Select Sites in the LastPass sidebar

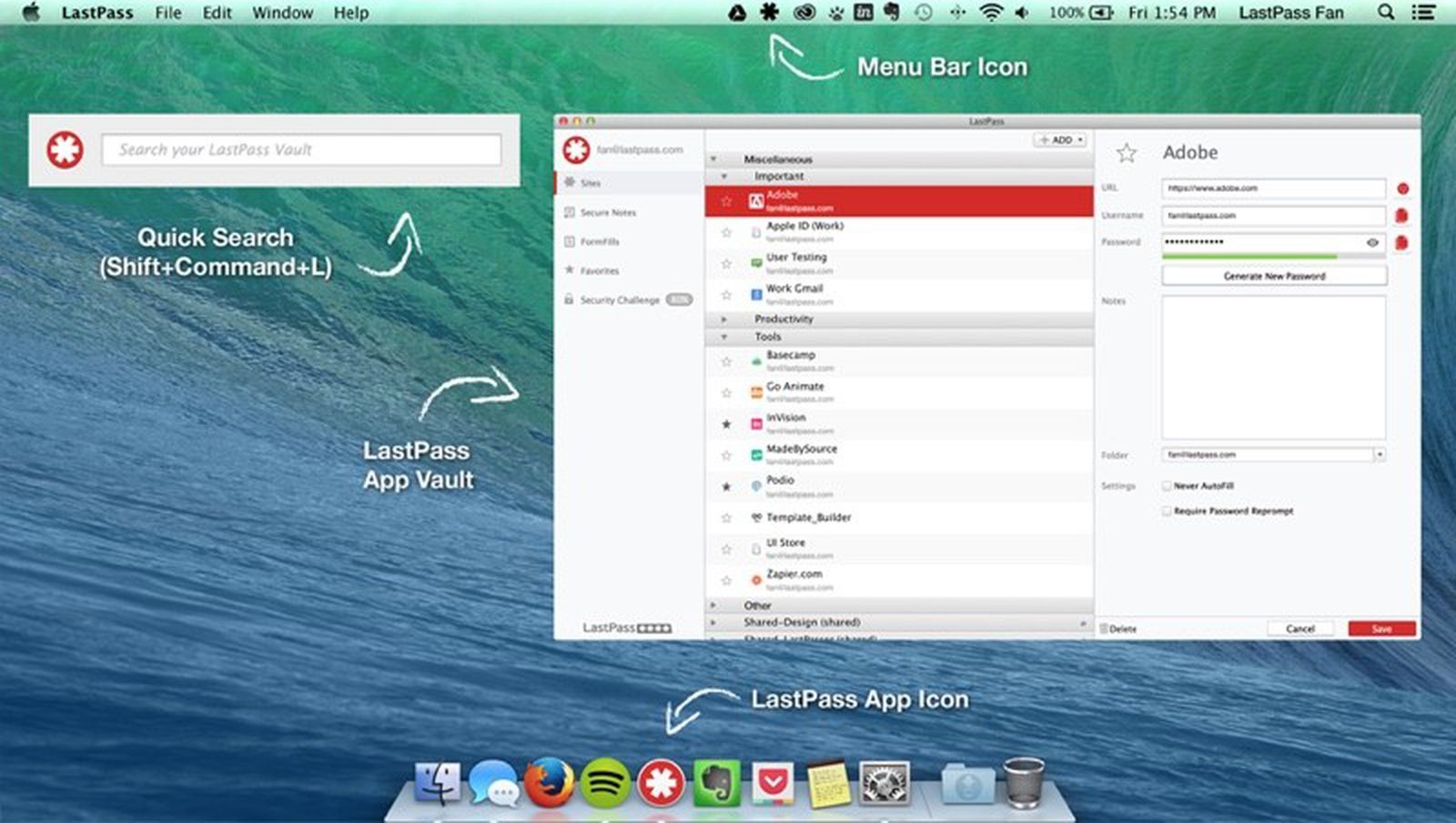[x=590, y=183]
